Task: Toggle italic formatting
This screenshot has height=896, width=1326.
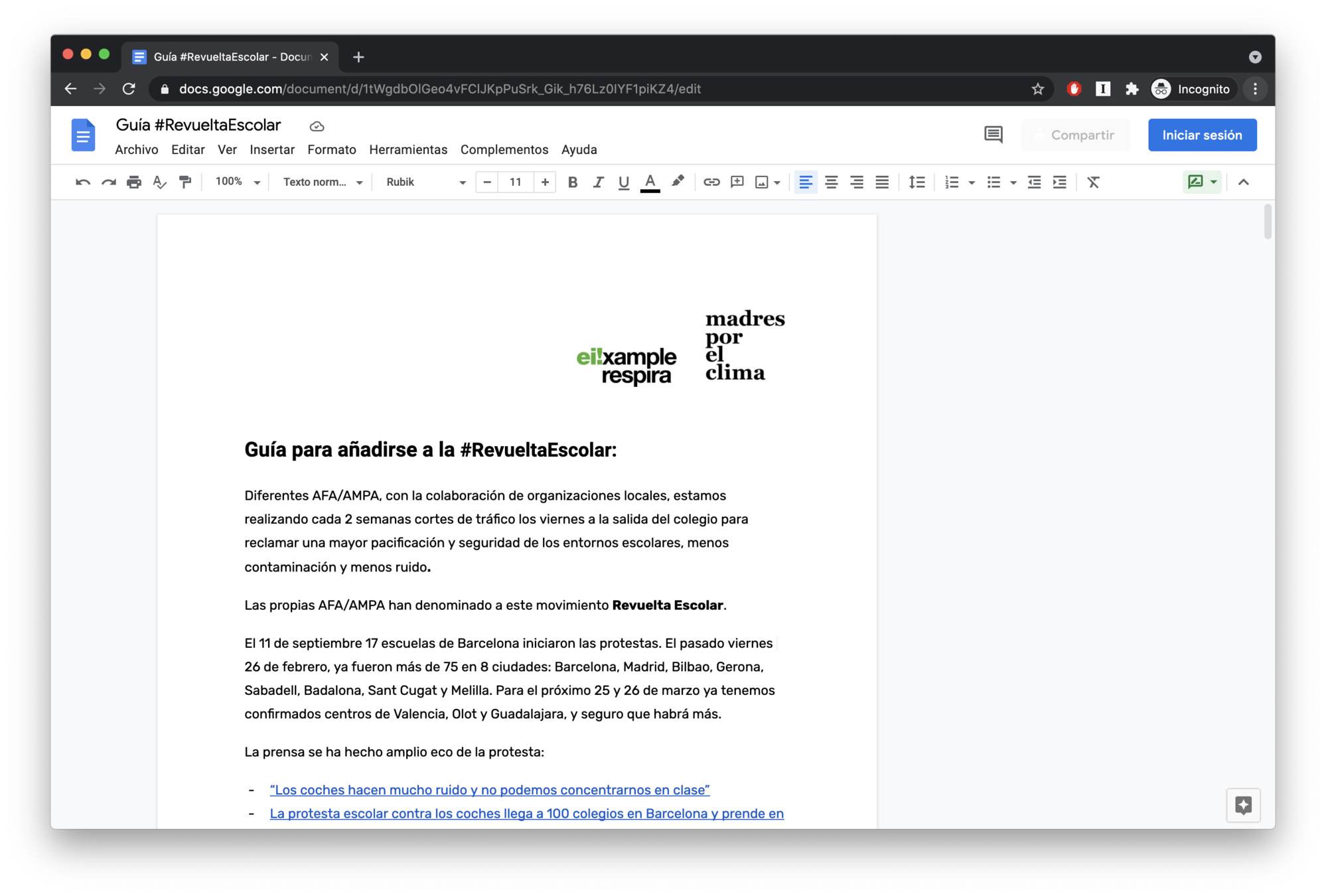Action: point(598,182)
